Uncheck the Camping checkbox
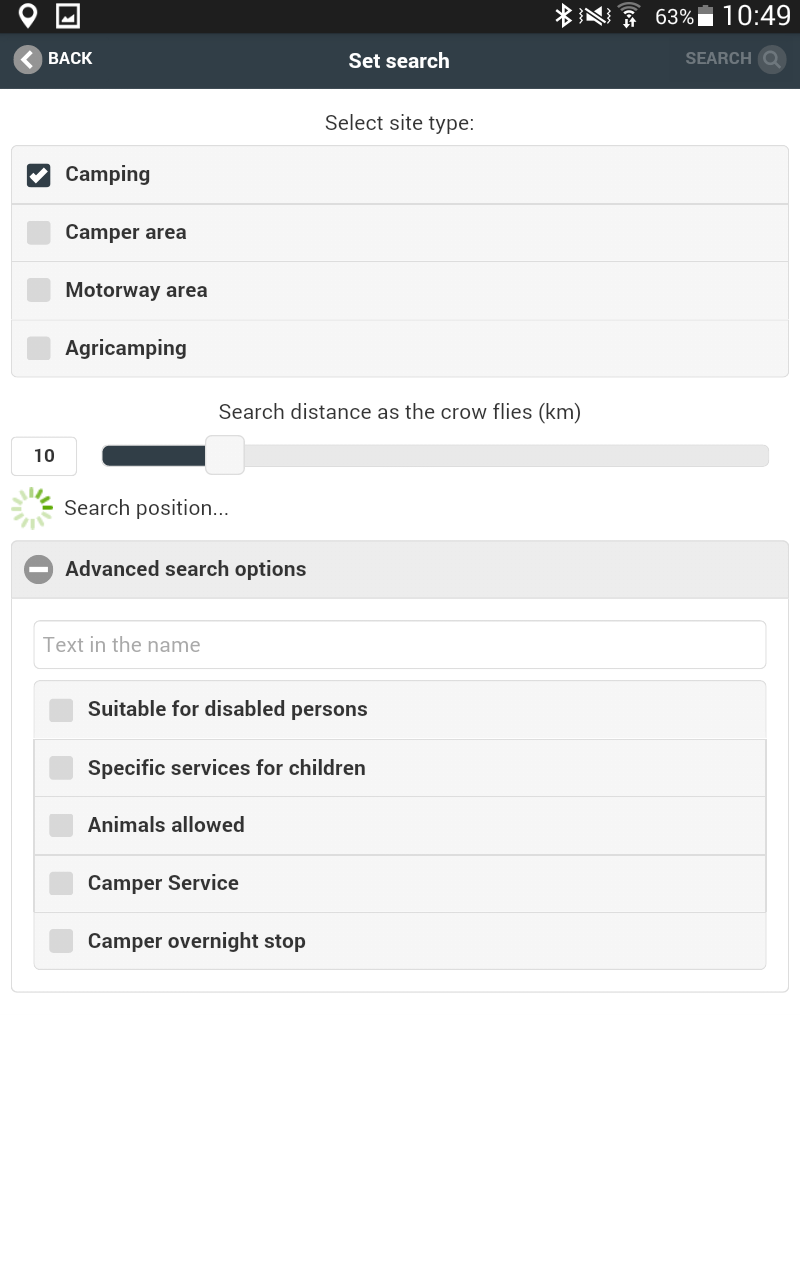The height and width of the screenshot is (1280, 800). pos(39,175)
